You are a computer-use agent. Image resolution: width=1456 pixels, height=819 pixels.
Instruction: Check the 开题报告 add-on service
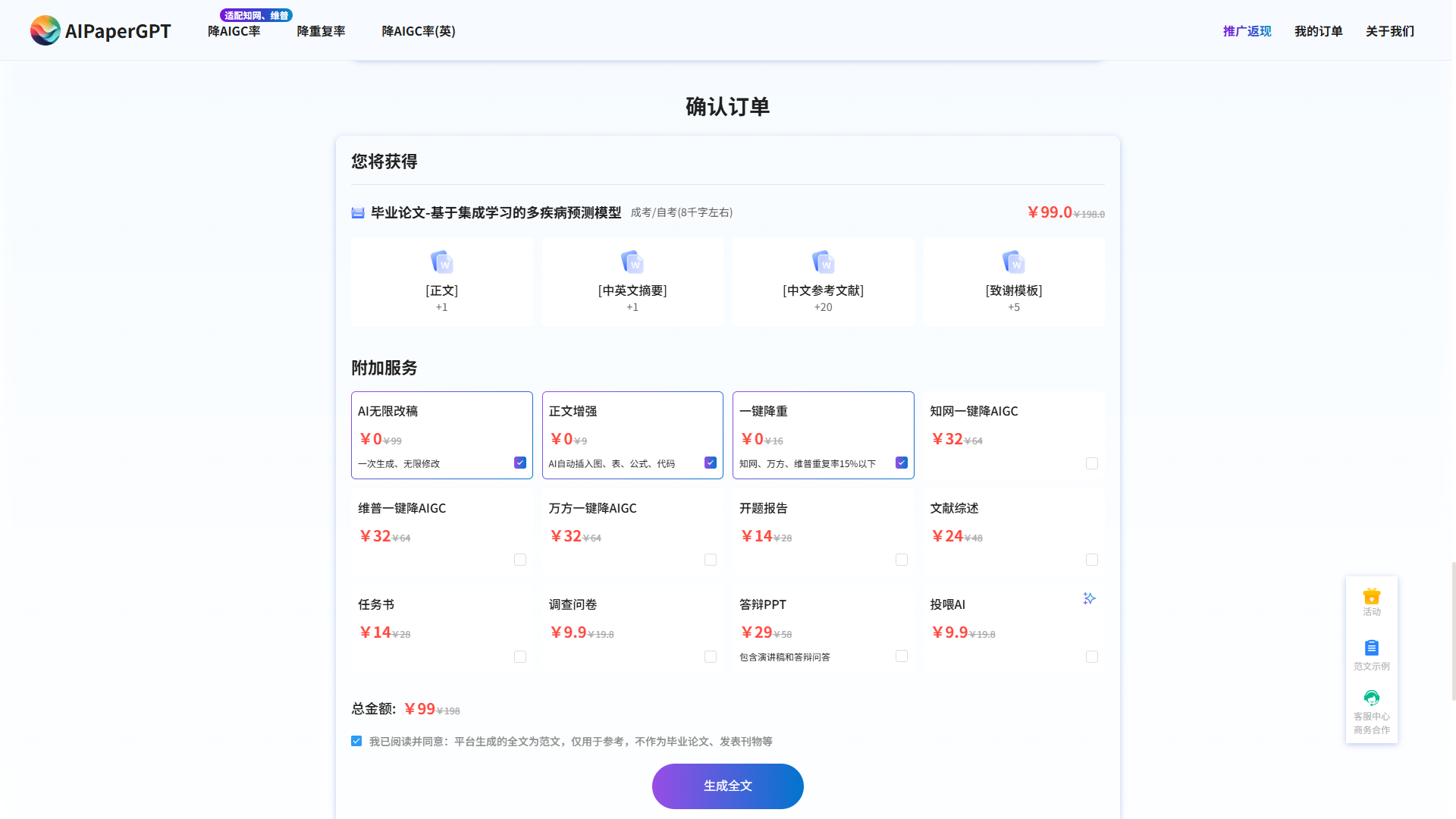[901, 560]
